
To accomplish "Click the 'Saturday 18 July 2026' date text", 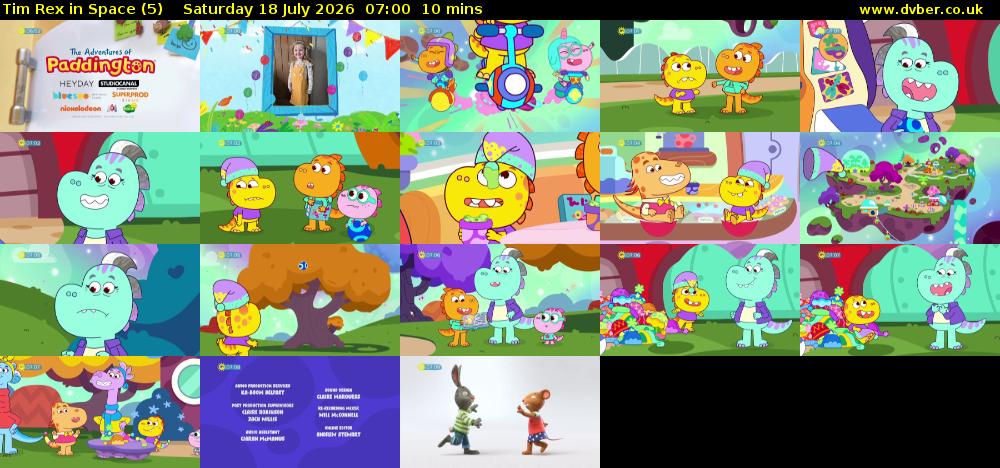I will (x=270, y=9).
